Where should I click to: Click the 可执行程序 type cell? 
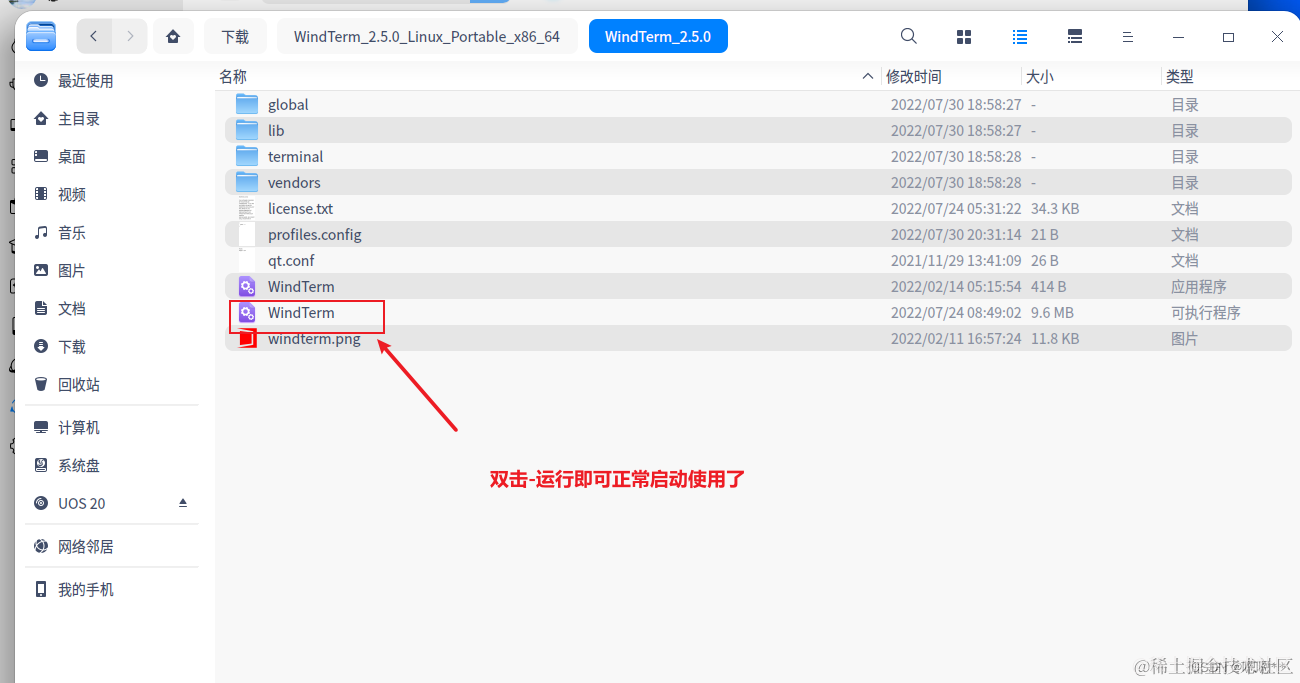point(1206,313)
